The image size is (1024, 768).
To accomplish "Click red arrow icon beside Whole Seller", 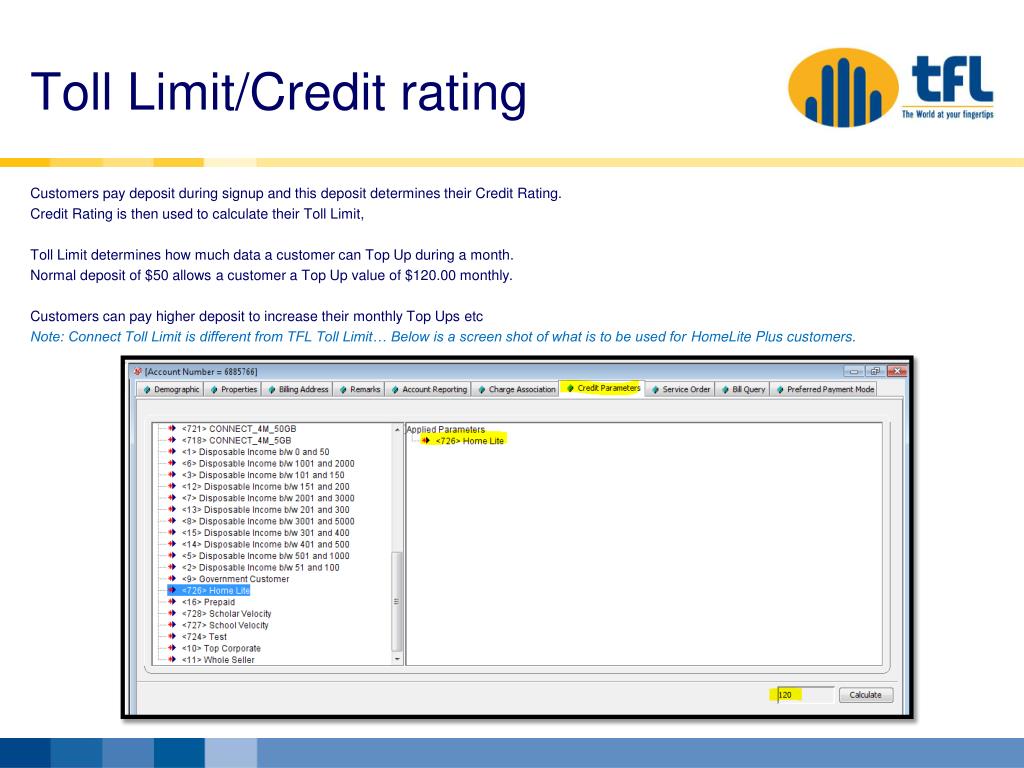I will [x=172, y=660].
